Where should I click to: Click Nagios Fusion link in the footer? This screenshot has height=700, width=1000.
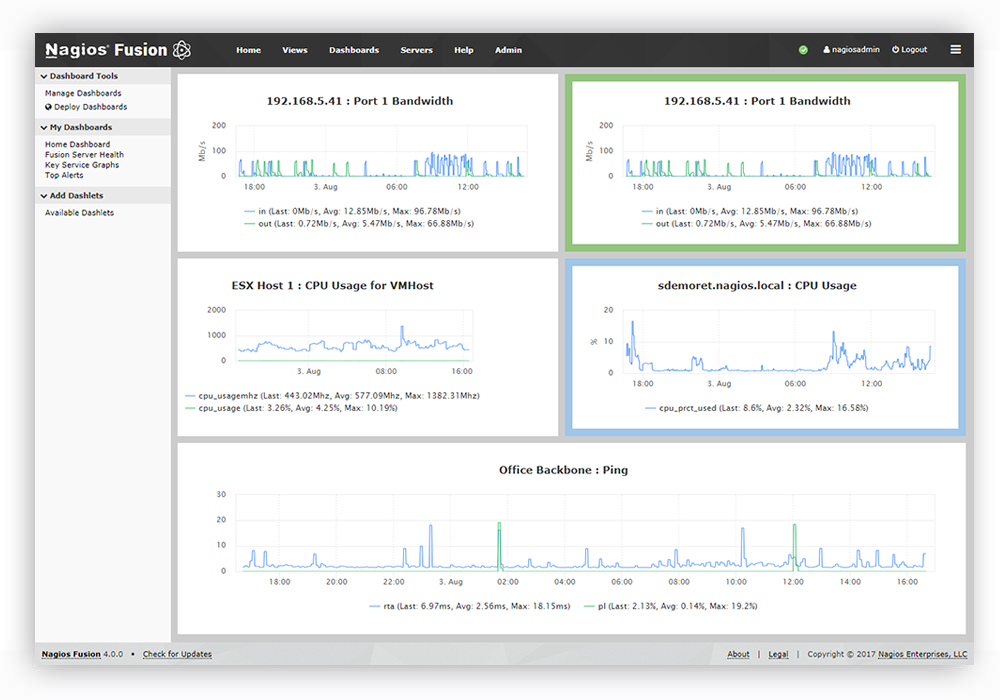pos(71,654)
